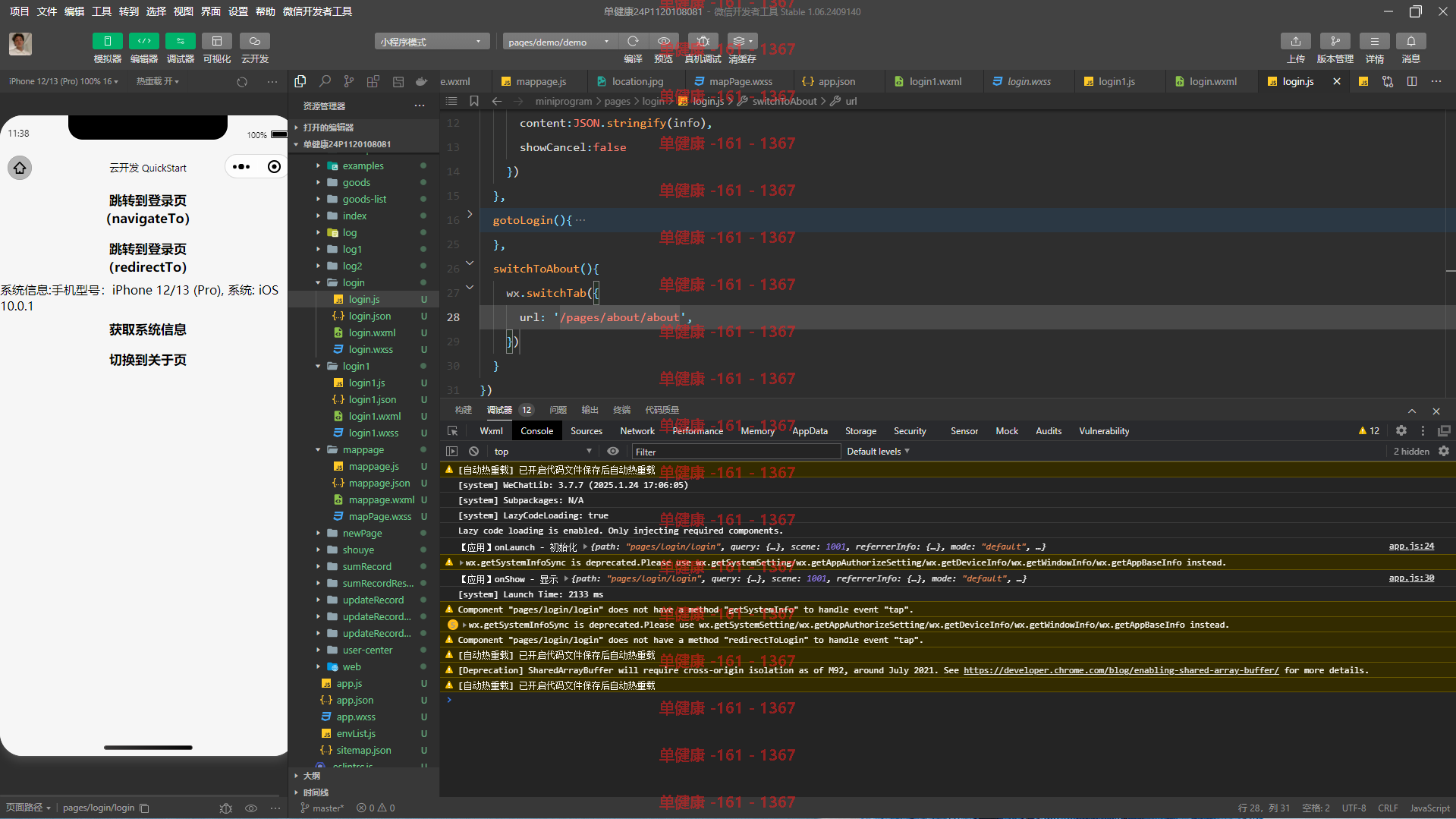Click the compile (编译) refresh icon
Viewport: 1456px width, 819px height.
pyautogui.click(x=633, y=41)
